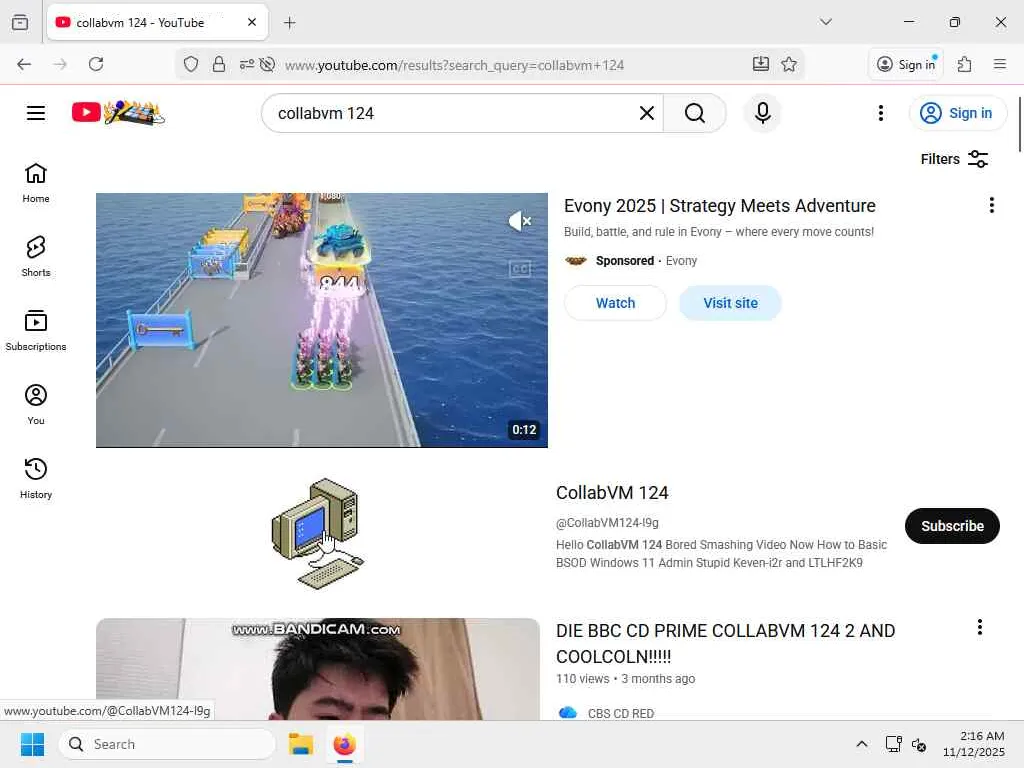
Task: Go back in browser
Action: 24,64
